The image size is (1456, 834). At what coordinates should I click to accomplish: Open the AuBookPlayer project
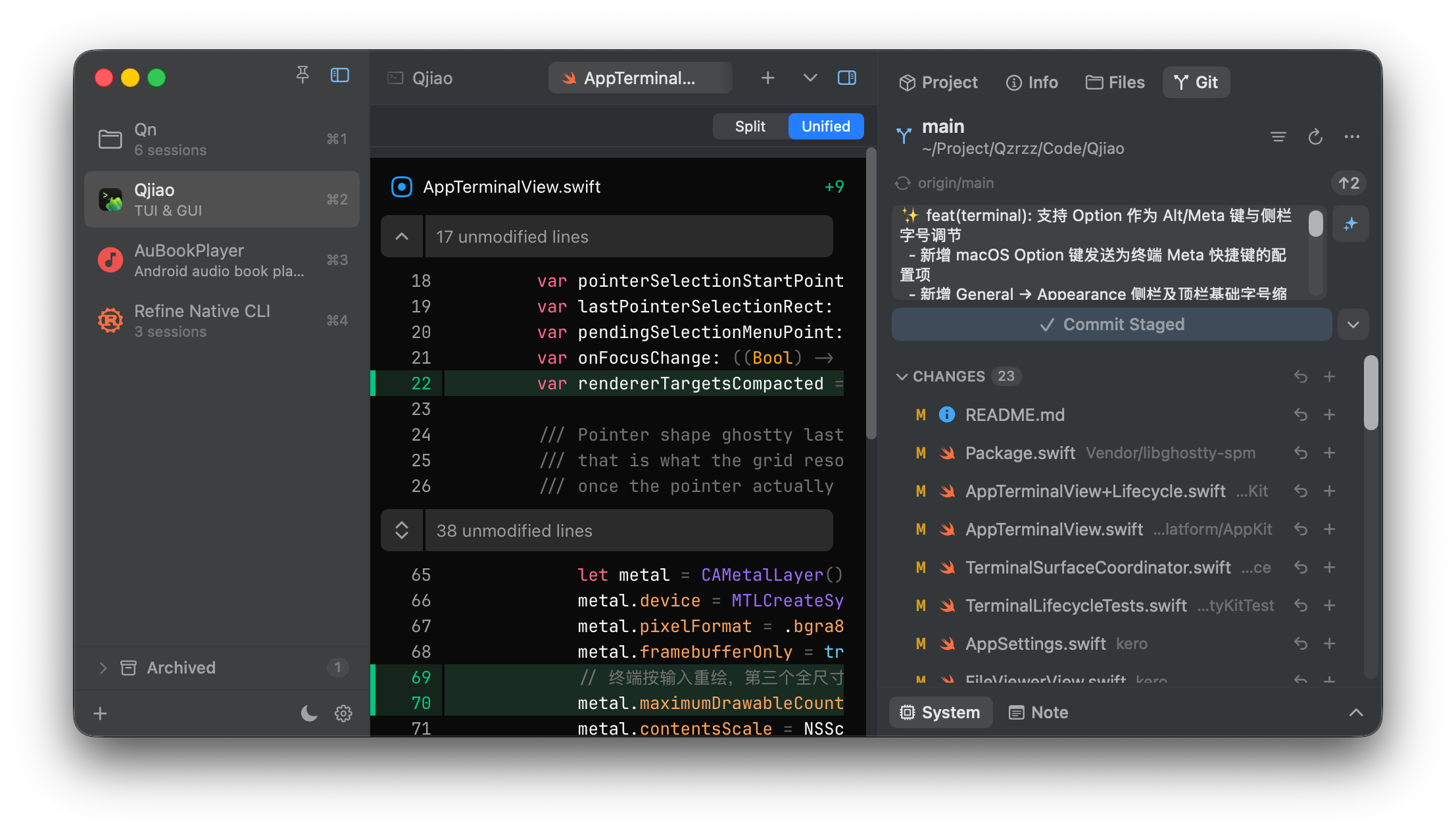tap(222, 260)
